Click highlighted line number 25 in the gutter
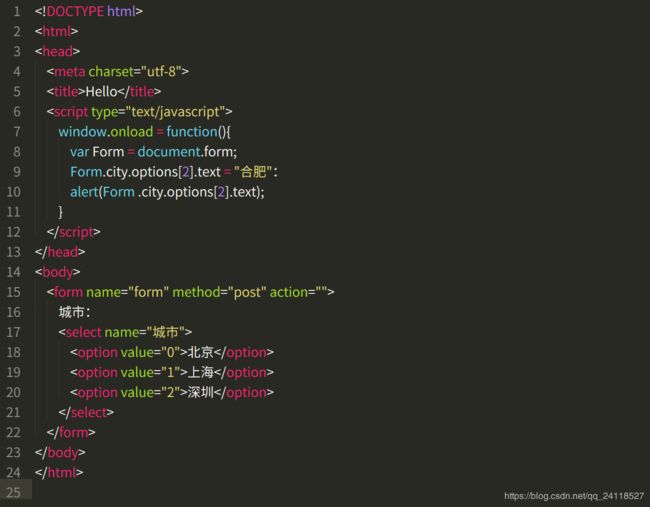This screenshot has height=507, width=650. [x=14, y=492]
